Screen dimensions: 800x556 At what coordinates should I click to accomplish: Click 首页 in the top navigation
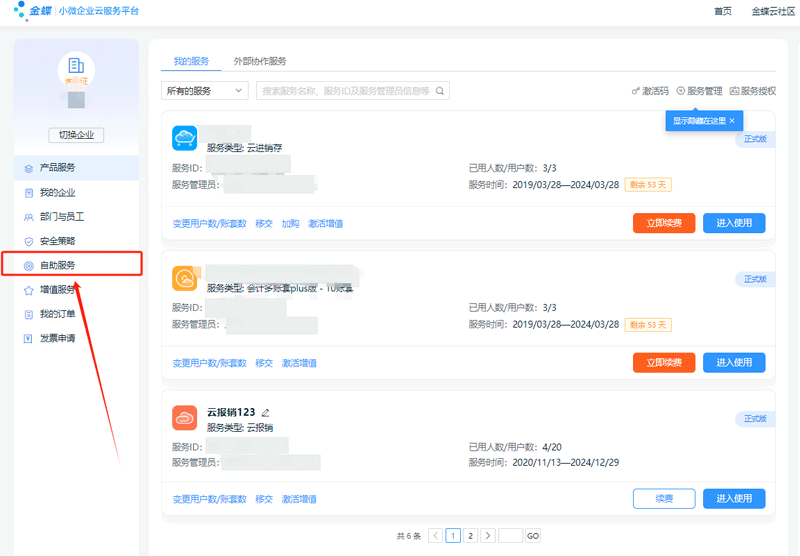[722, 11]
